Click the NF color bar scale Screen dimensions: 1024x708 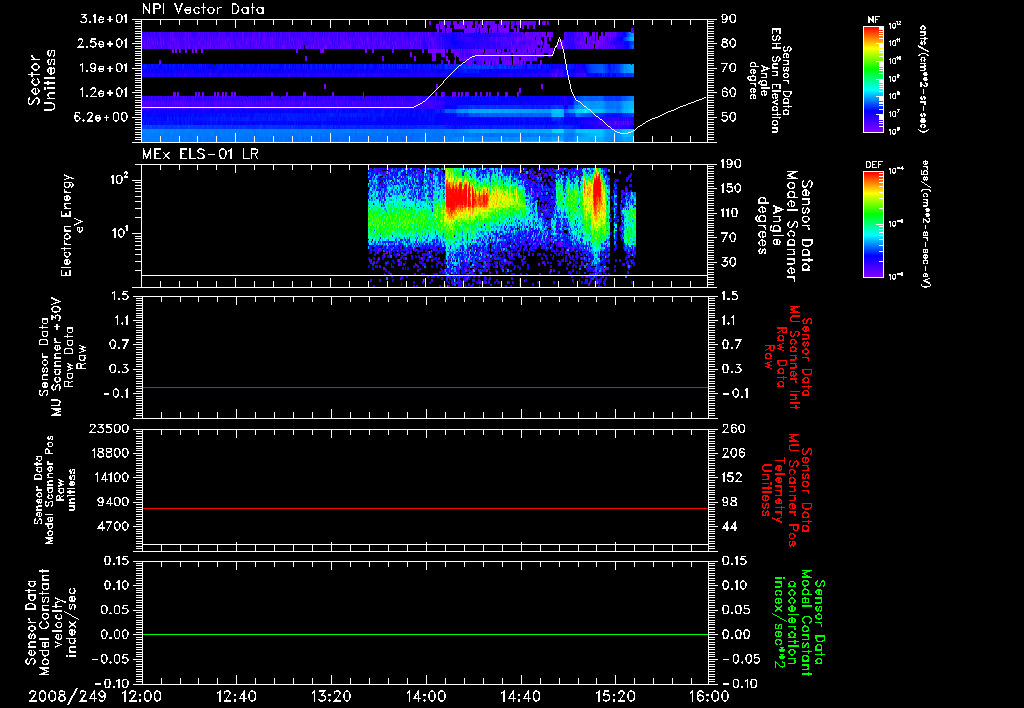pos(874,79)
